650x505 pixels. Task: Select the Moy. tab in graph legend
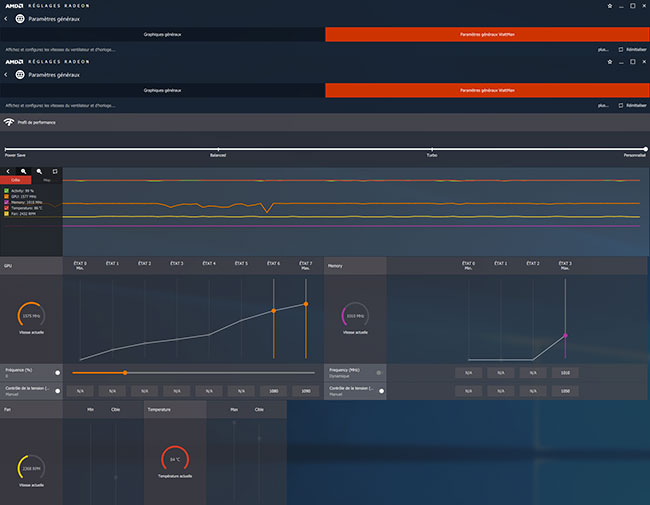point(46,180)
